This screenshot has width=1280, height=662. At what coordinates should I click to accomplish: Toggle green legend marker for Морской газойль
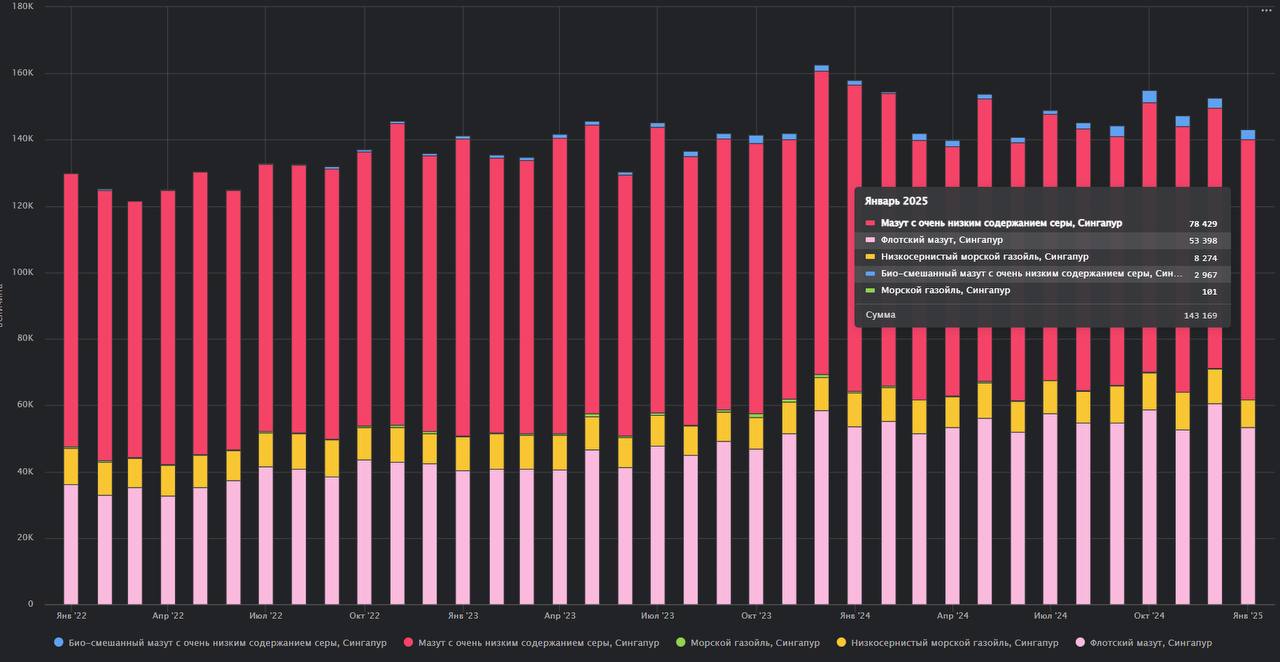point(681,642)
